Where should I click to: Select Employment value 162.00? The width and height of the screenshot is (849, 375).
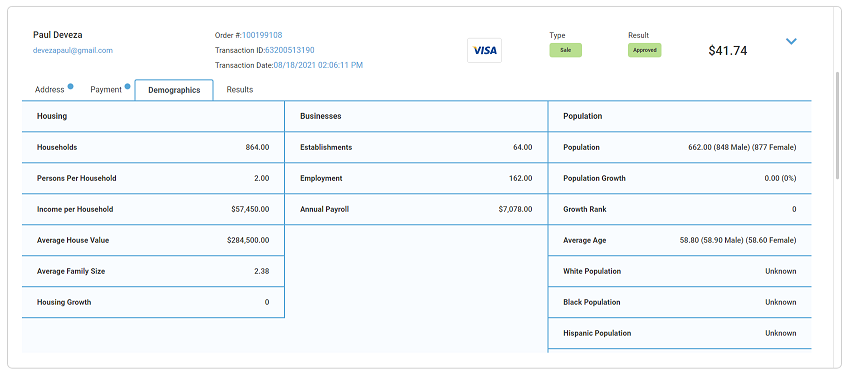click(x=521, y=178)
